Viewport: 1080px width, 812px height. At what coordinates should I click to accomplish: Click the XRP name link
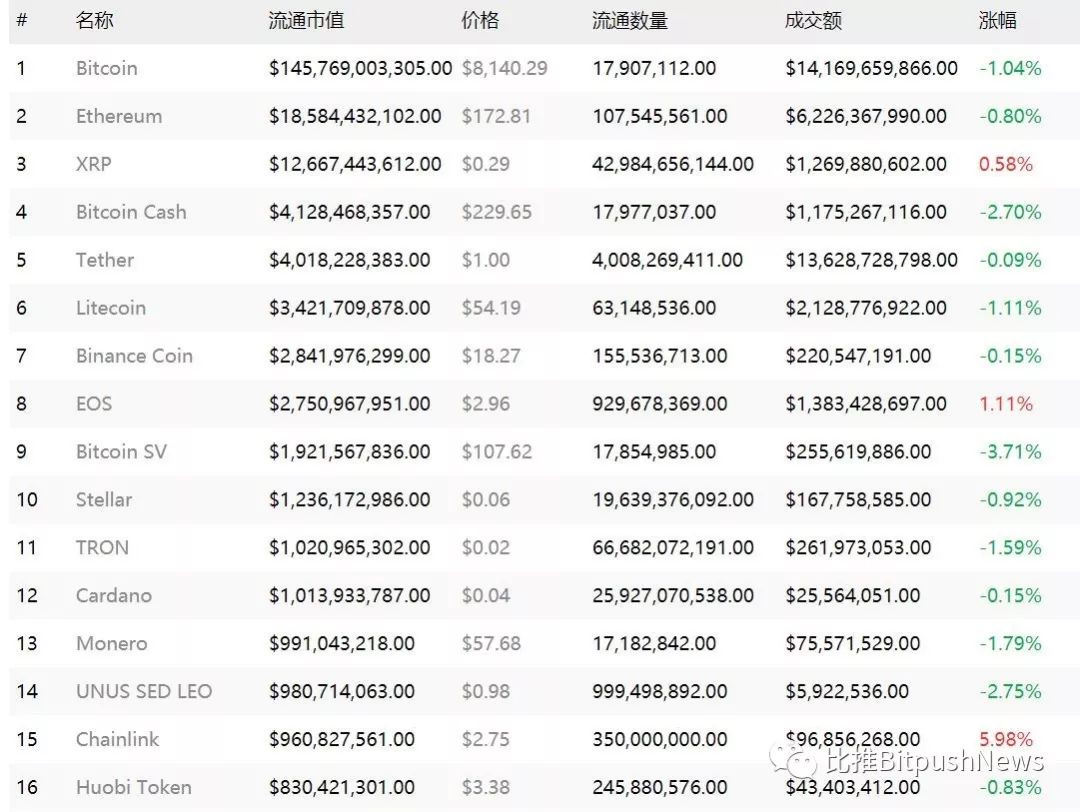point(94,164)
